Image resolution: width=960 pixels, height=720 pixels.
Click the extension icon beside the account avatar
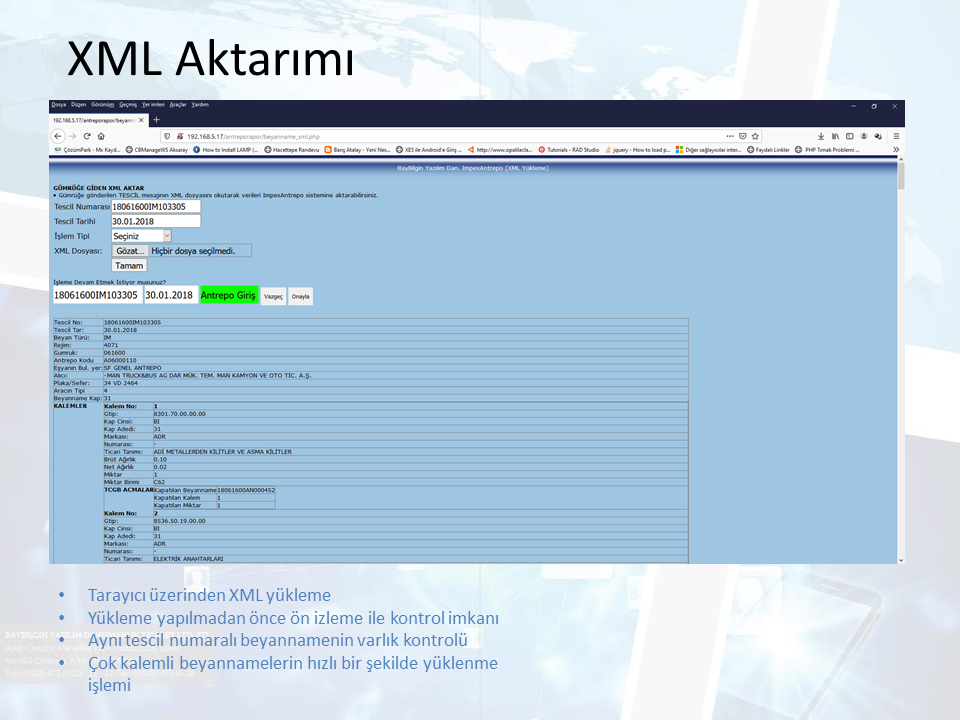878,136
